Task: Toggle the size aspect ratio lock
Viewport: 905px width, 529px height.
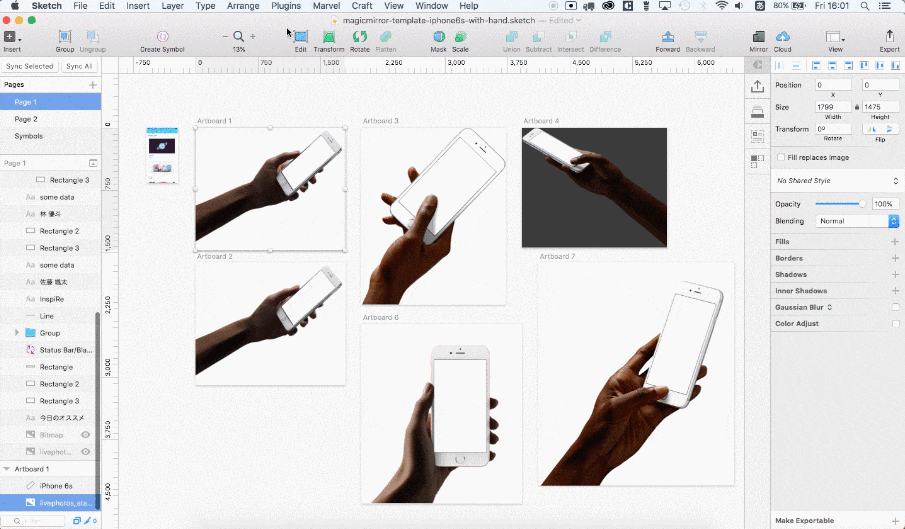Action: [857, 107]
